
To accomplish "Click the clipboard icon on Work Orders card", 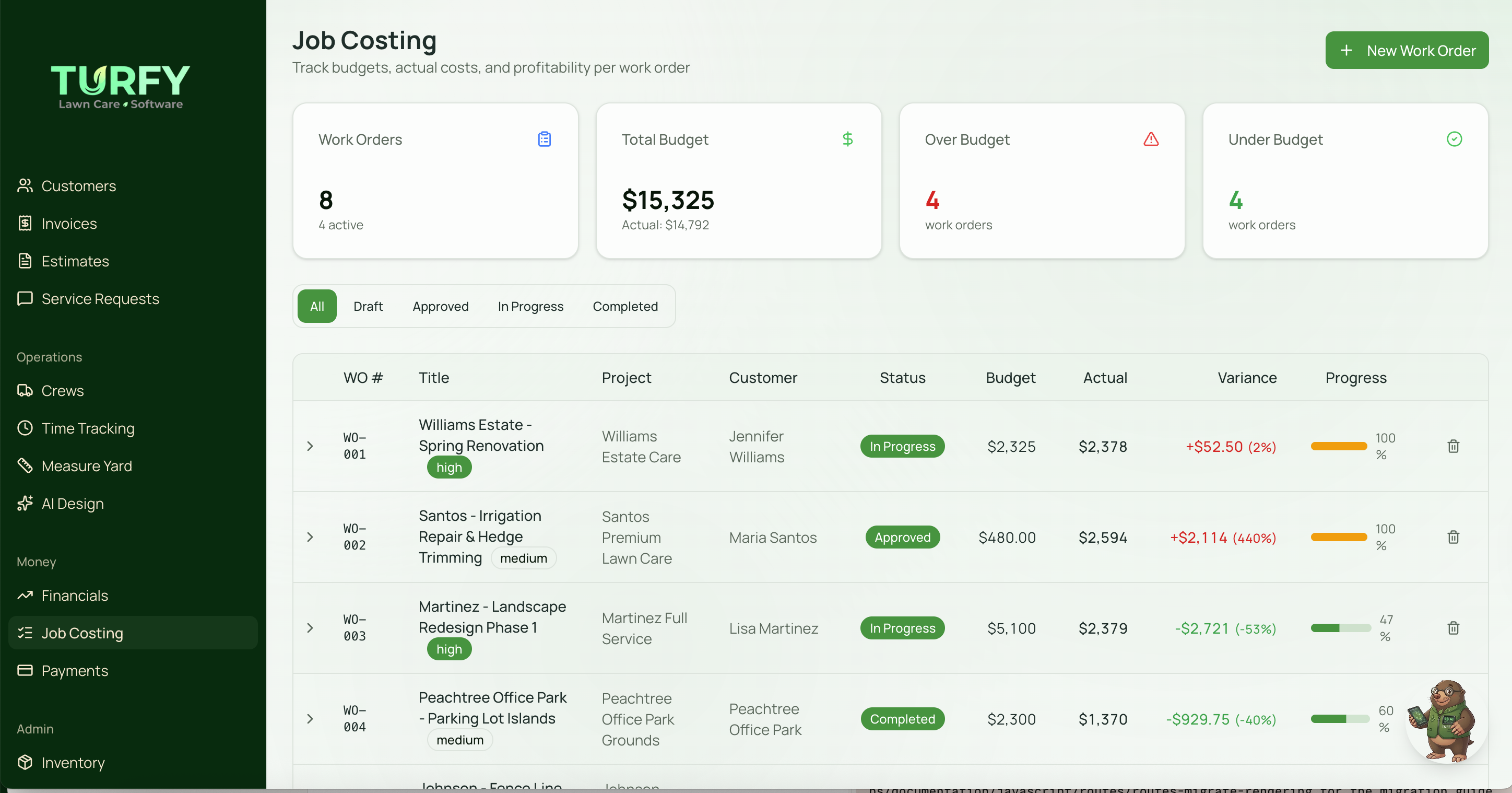I will [x=544, y=139].
